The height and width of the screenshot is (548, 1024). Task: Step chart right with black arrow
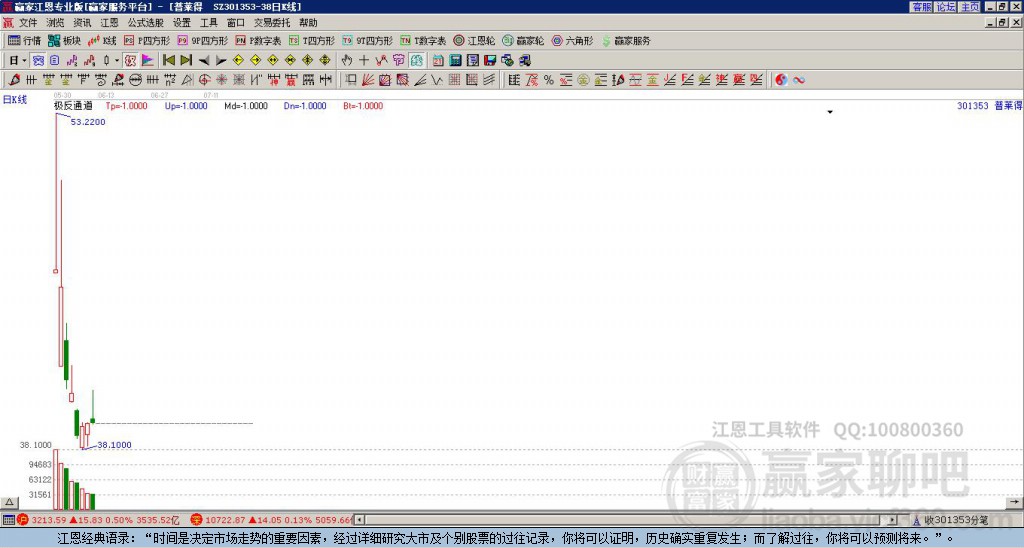(x=221, y=61)
